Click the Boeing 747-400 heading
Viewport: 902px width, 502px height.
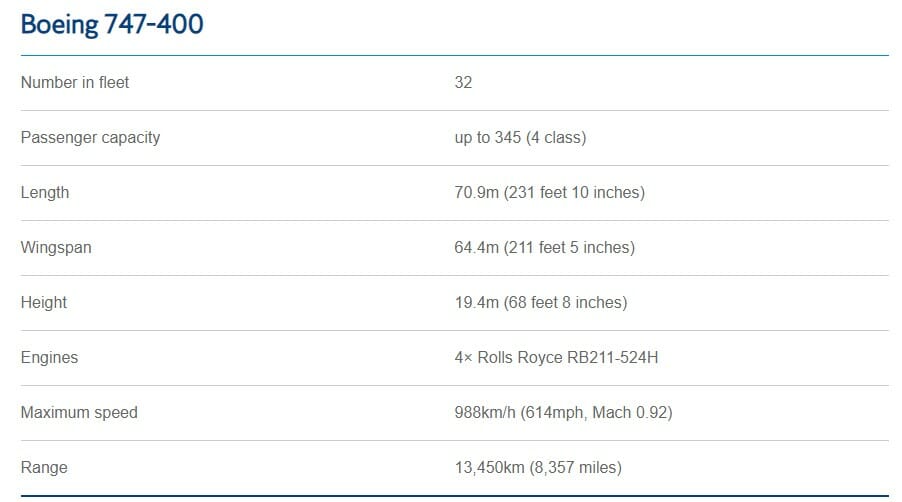point(112,25)
